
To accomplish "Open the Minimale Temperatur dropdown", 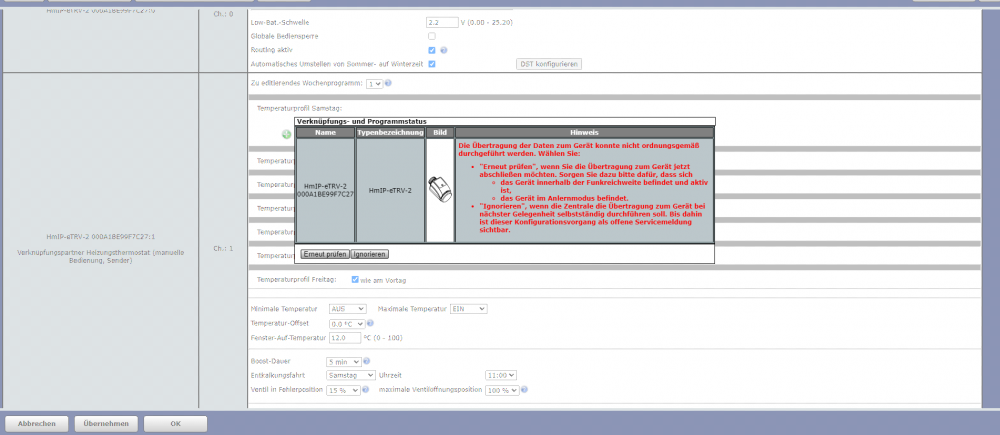I will (346, 309).
